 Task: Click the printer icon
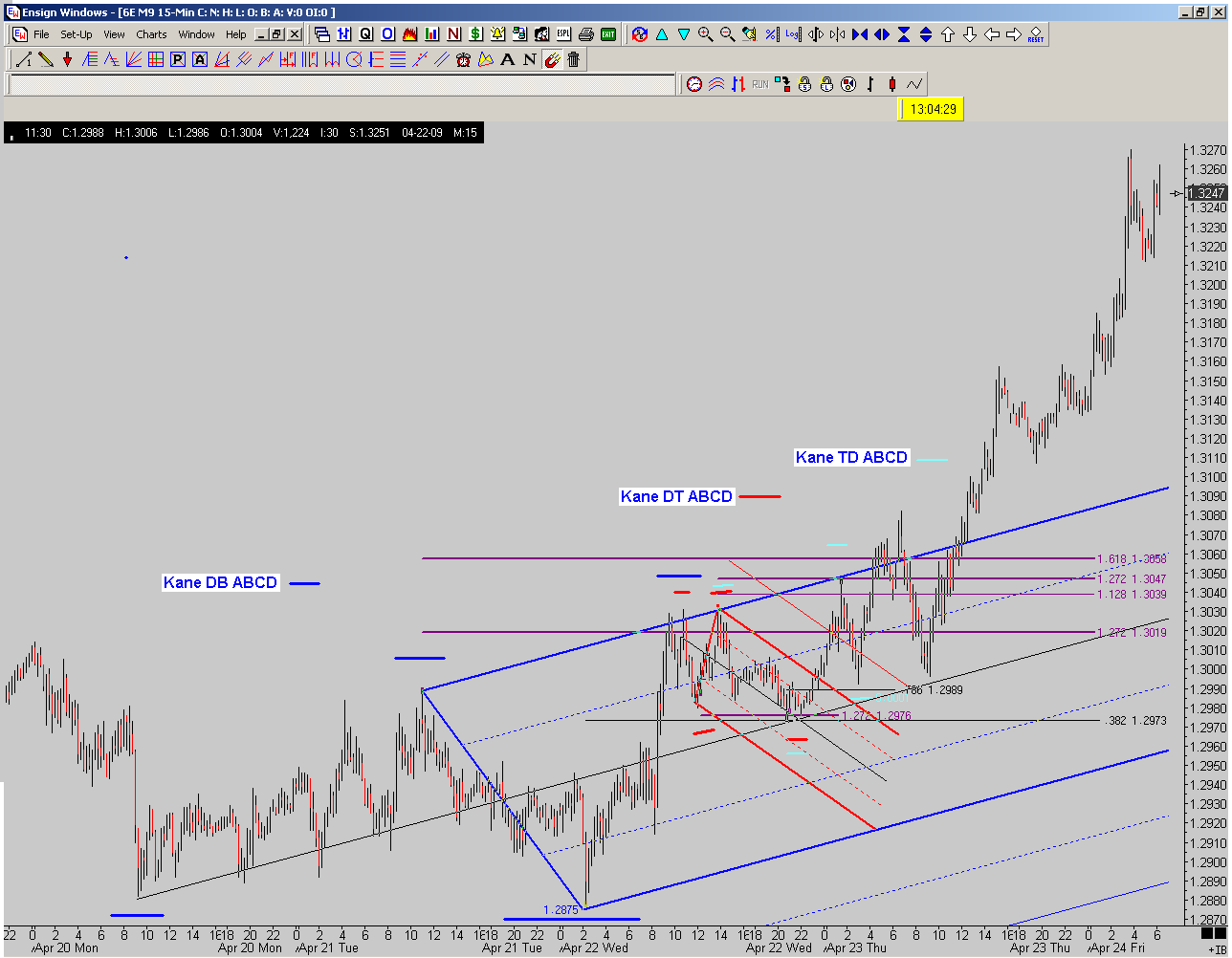pos(585,34)
